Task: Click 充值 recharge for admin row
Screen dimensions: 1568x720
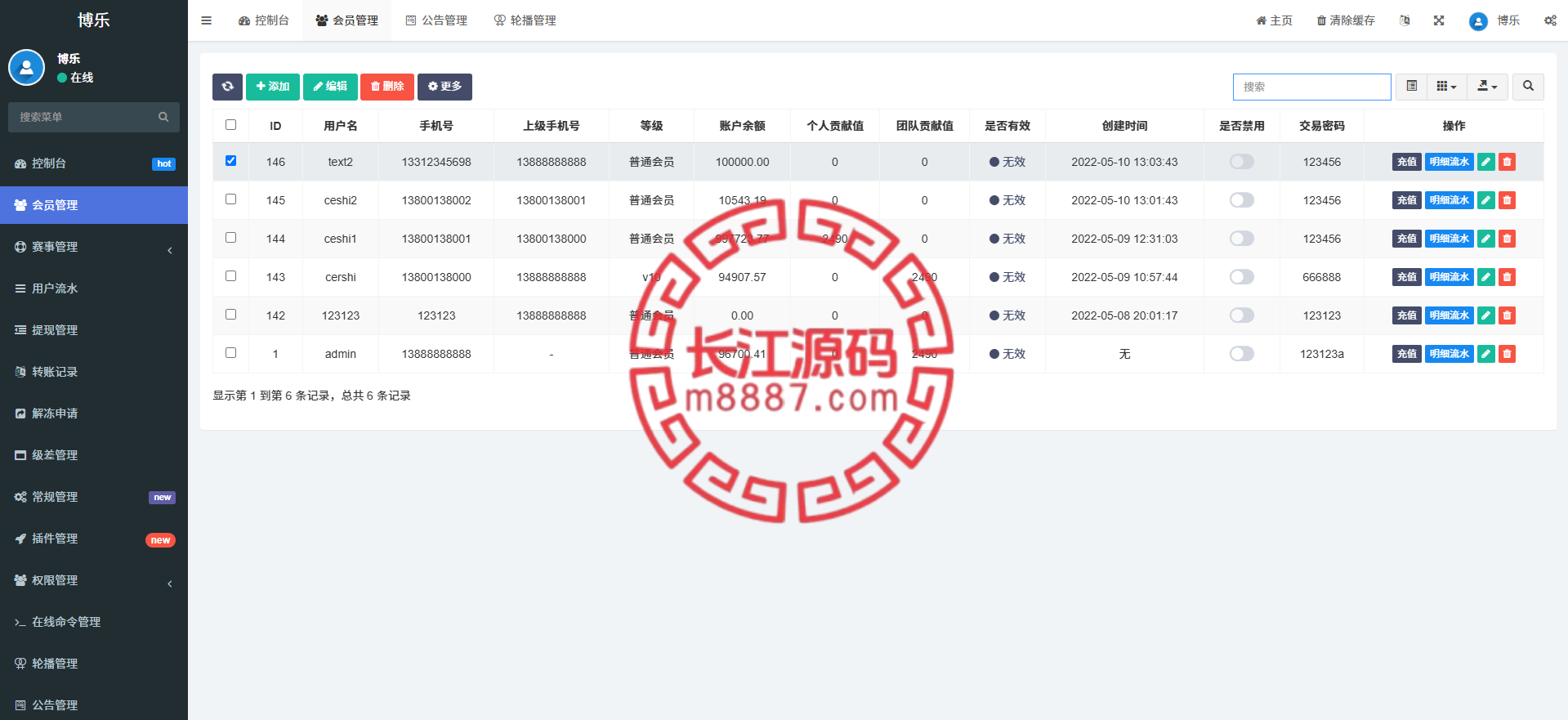Action: coord(1407,354)
